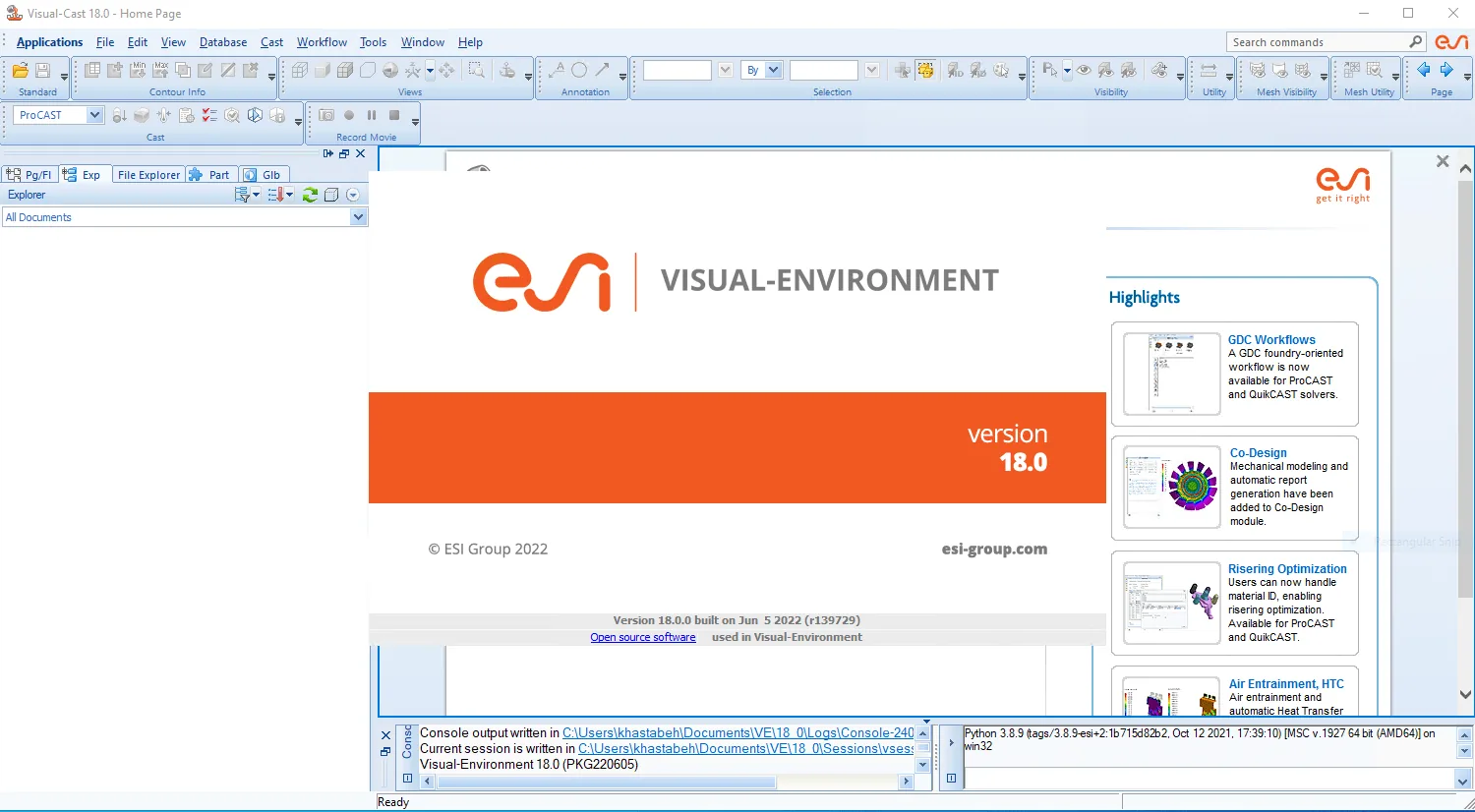
Task: Open the GDC Workflows highlight
Action: pyautogui.click(x=1271, y=339)
